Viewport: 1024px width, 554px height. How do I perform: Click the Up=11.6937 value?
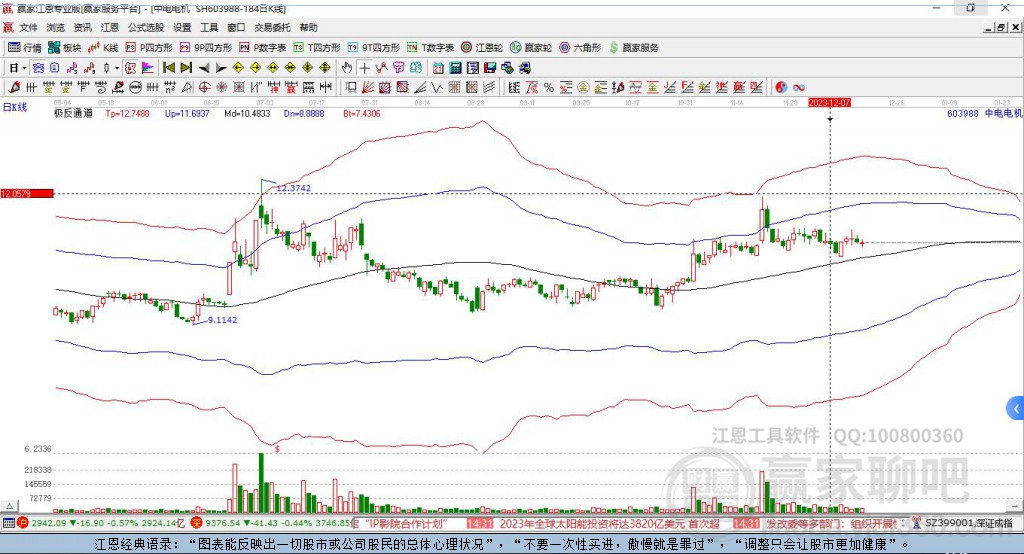pyautogui.click(x=187, y=114)
